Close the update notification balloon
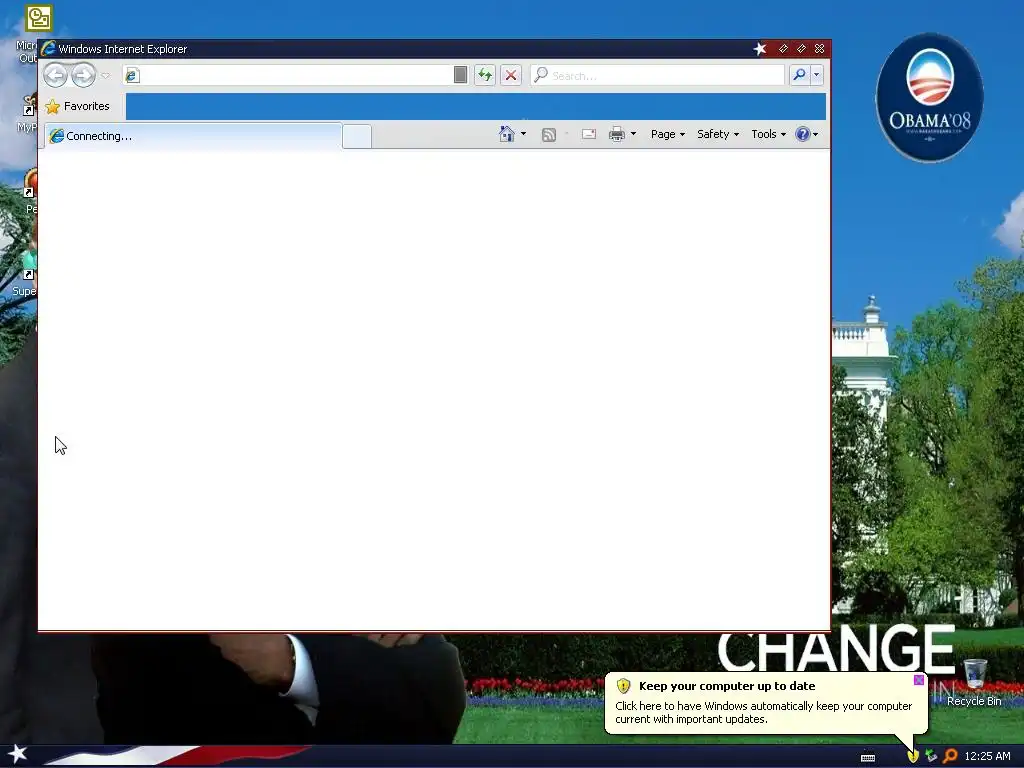 (x=918, y=680)
